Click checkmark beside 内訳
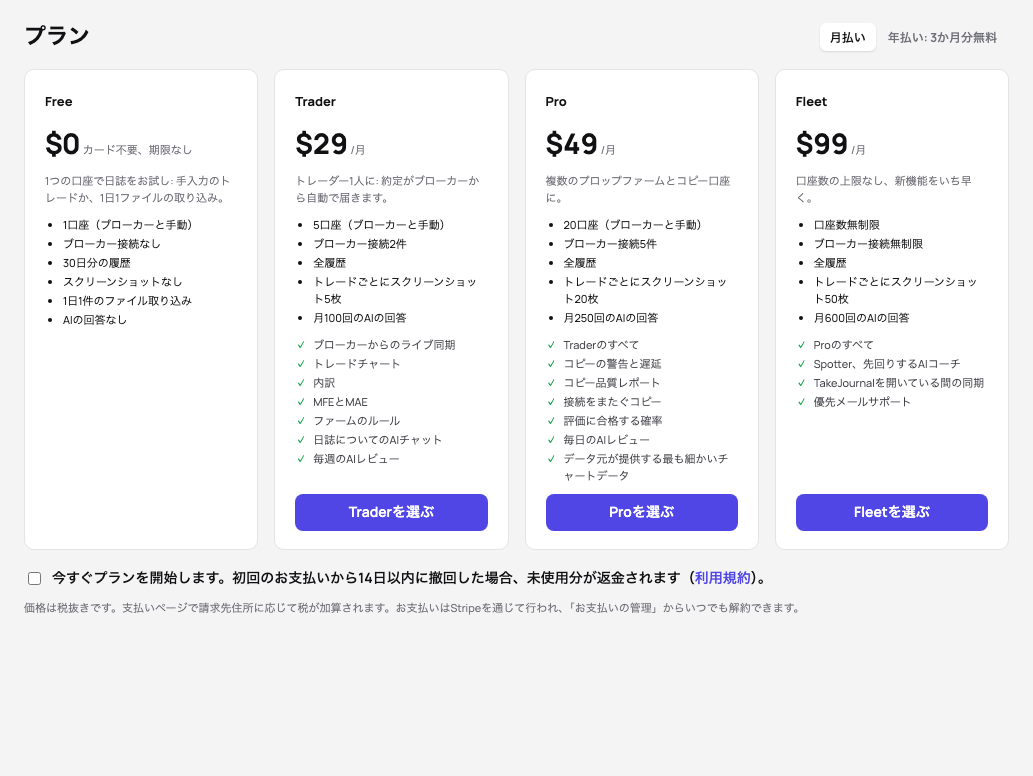Screen dimensions: 1033x776 coord(301,383)
